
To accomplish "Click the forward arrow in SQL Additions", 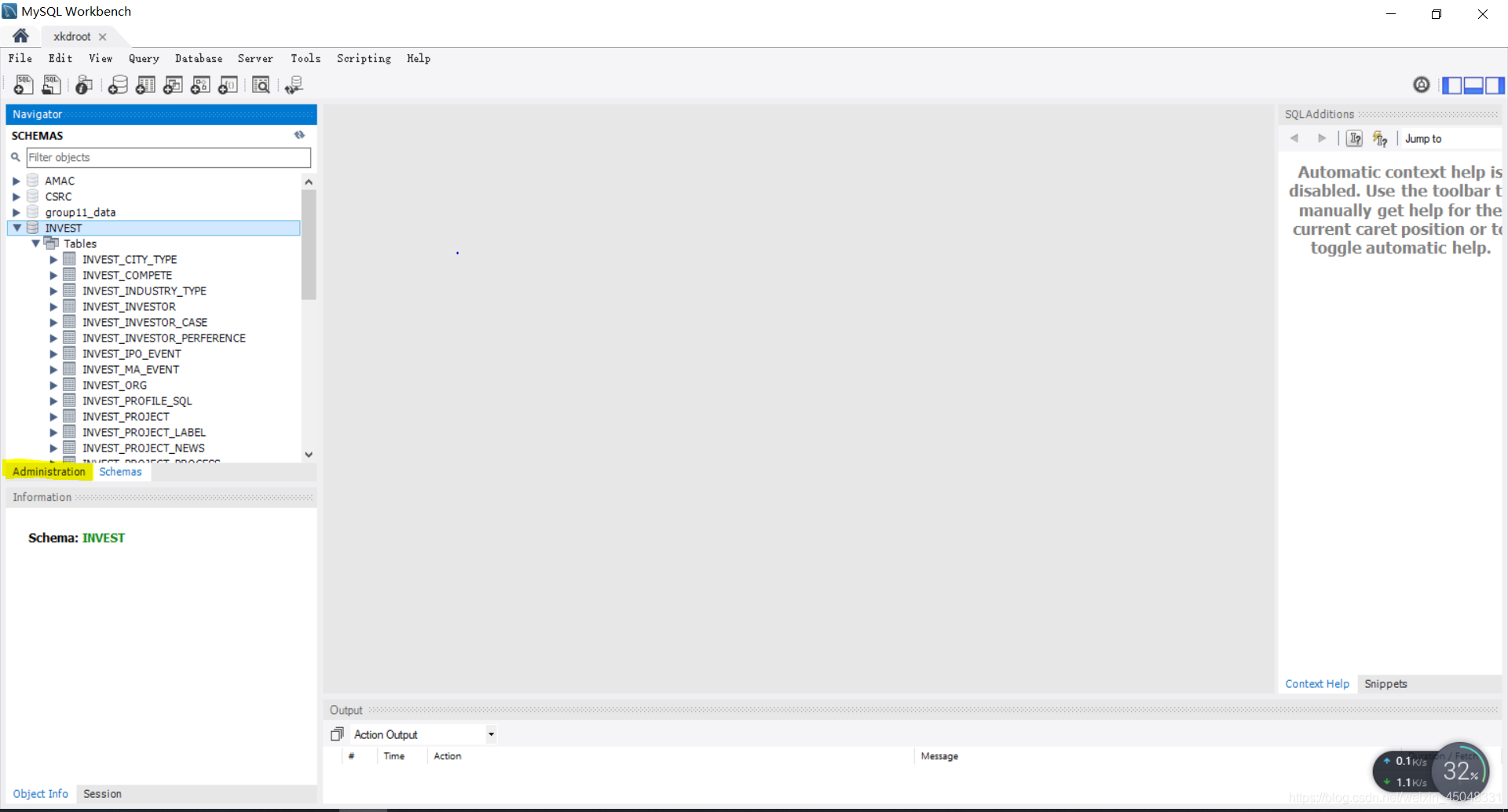I will 1322,138.
